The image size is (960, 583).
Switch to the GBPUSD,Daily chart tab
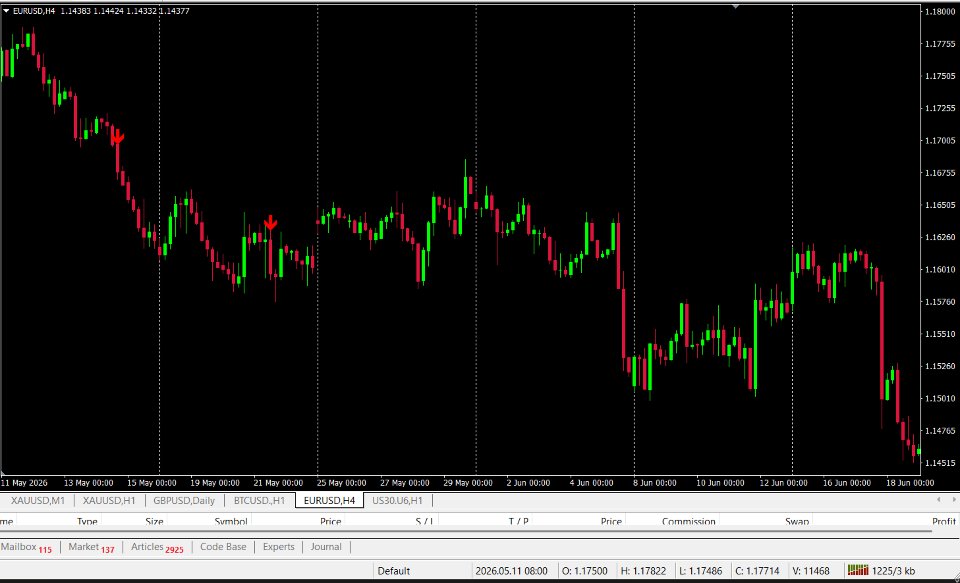(x=184, y=500)
